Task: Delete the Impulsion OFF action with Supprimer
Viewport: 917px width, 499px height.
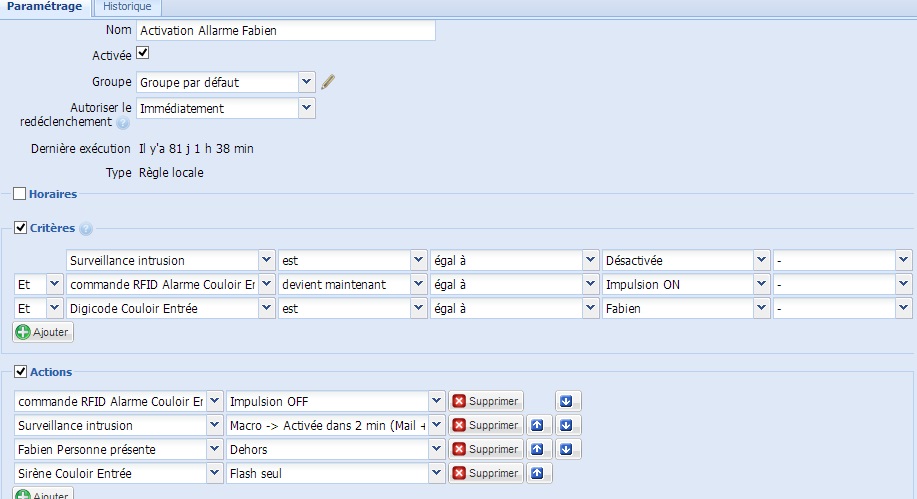Action: 486,401
